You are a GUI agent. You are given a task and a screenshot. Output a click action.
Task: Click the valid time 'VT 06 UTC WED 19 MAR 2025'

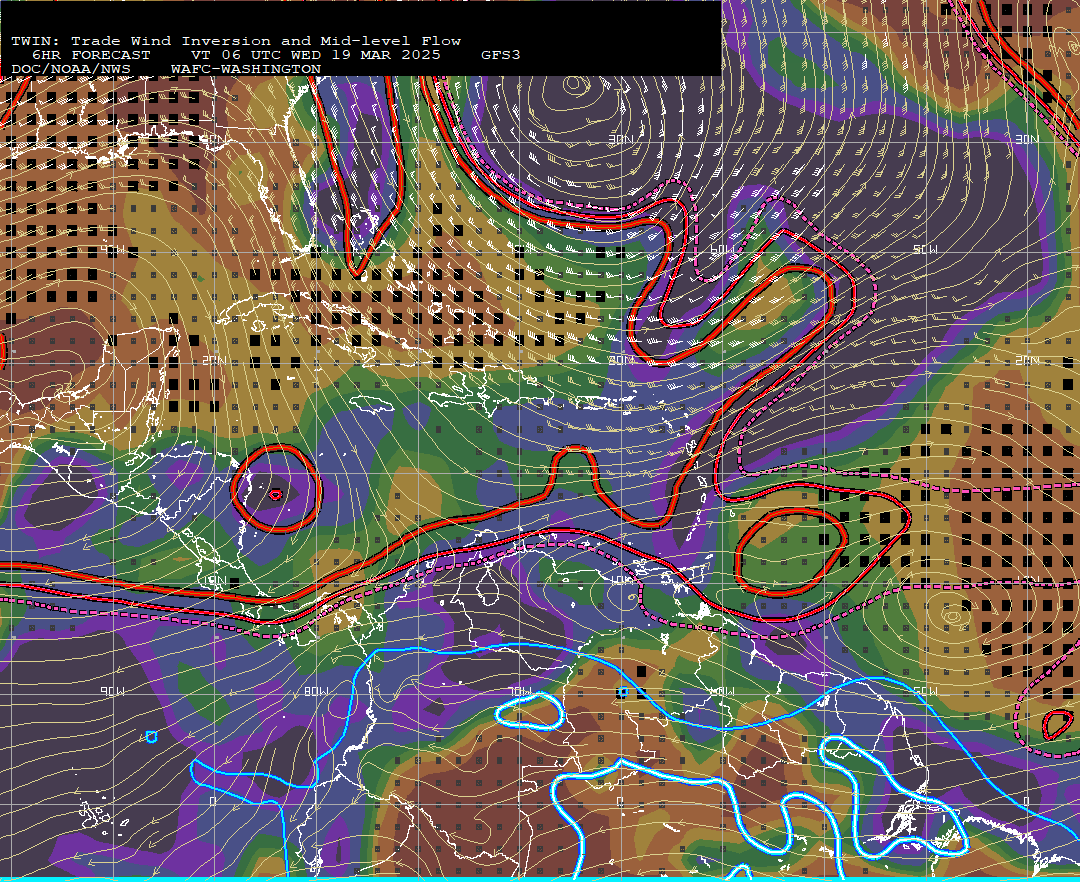point(315,55)
